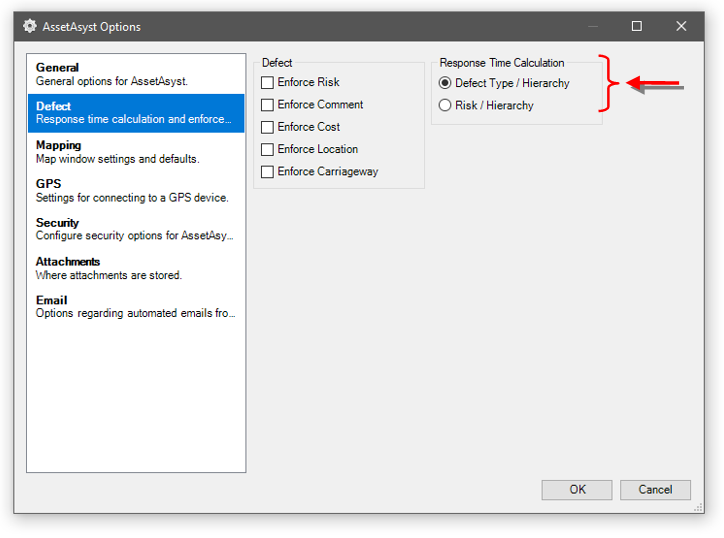This screenshot has width=724, height=538.
Task: Select the Defect category in sidebar
Action: (135, 113)
